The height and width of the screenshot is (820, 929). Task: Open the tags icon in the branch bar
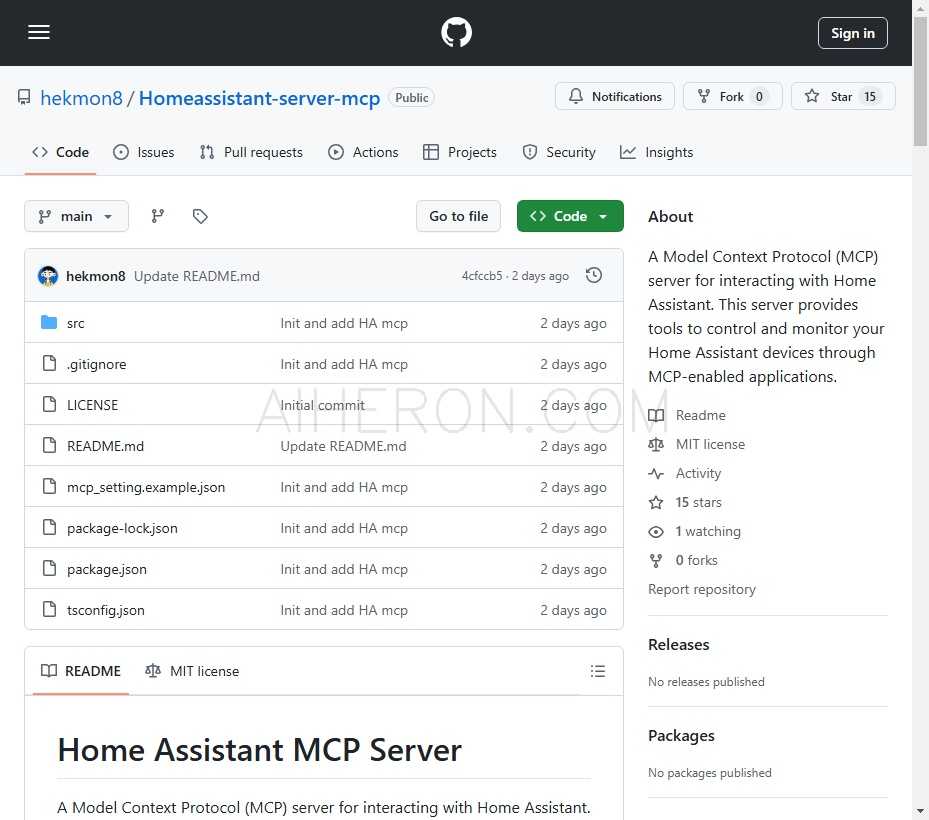pos(200,215)
